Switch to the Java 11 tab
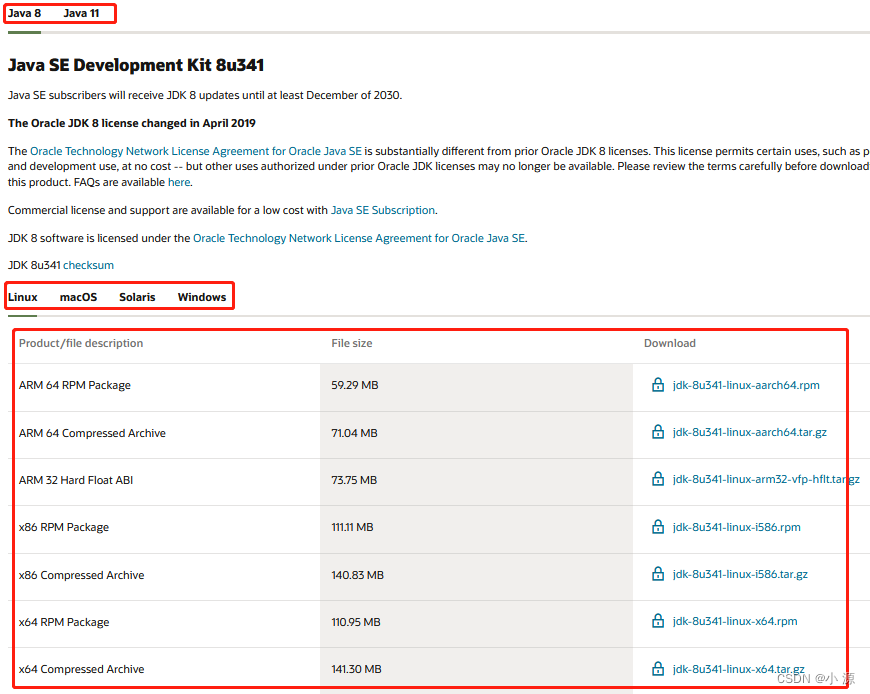This screenshot has width=870, height=694. 81,14
